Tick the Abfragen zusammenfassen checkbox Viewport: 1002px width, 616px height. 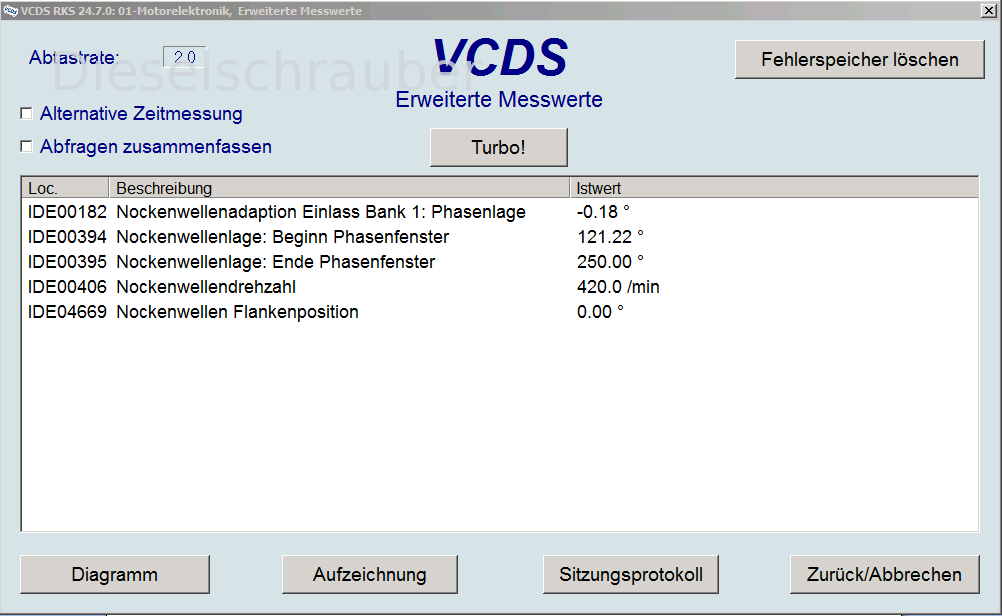point(26,147)
